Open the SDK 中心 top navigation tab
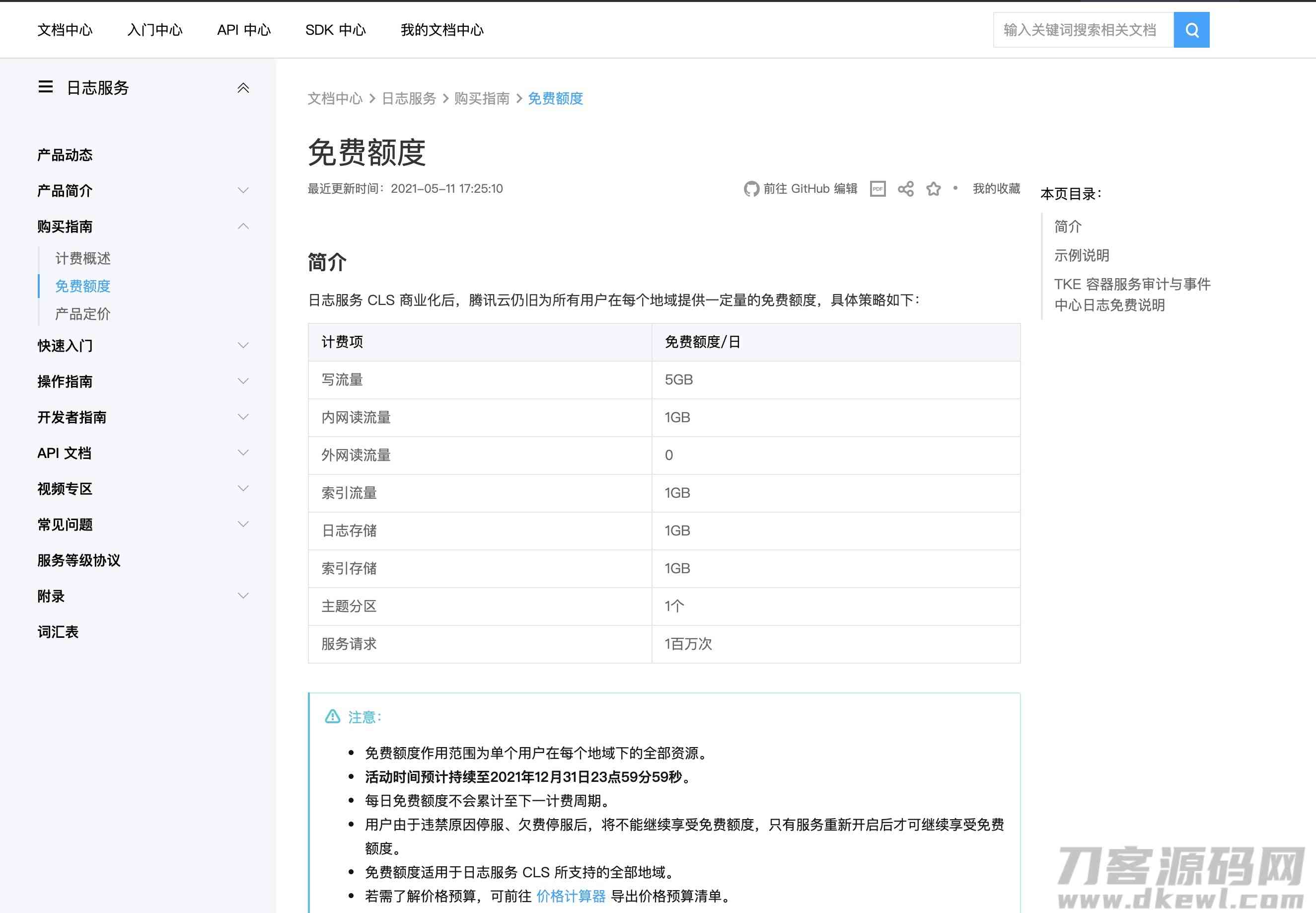 pos(335,30)
